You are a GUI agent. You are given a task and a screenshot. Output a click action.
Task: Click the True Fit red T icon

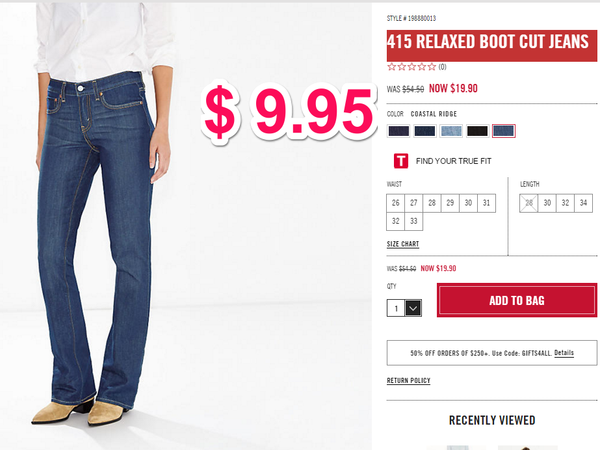pyautogui.click(x=401, y=161)
